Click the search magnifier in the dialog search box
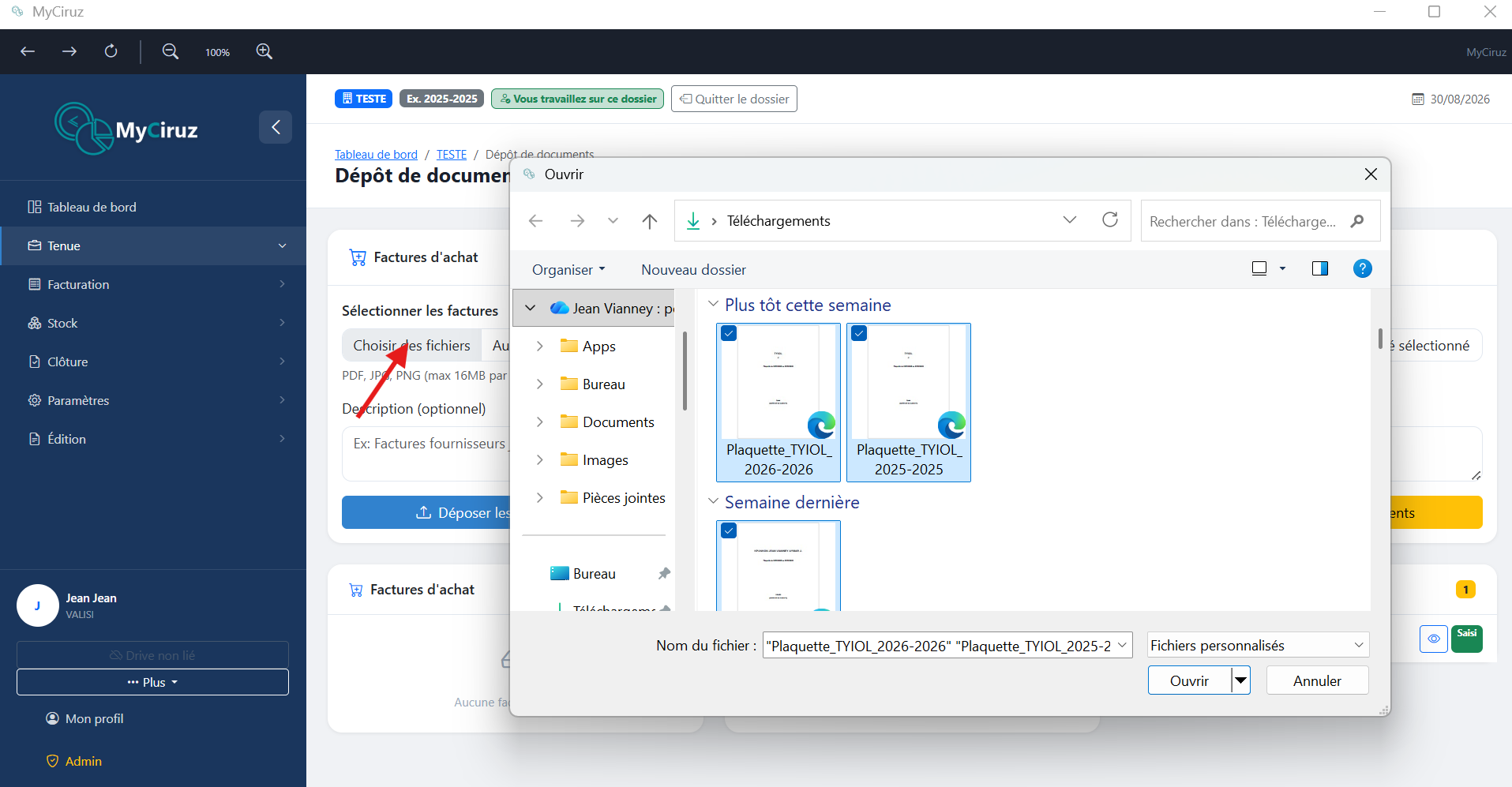This screenshot has height=787, width=1512. point(1357,221)
